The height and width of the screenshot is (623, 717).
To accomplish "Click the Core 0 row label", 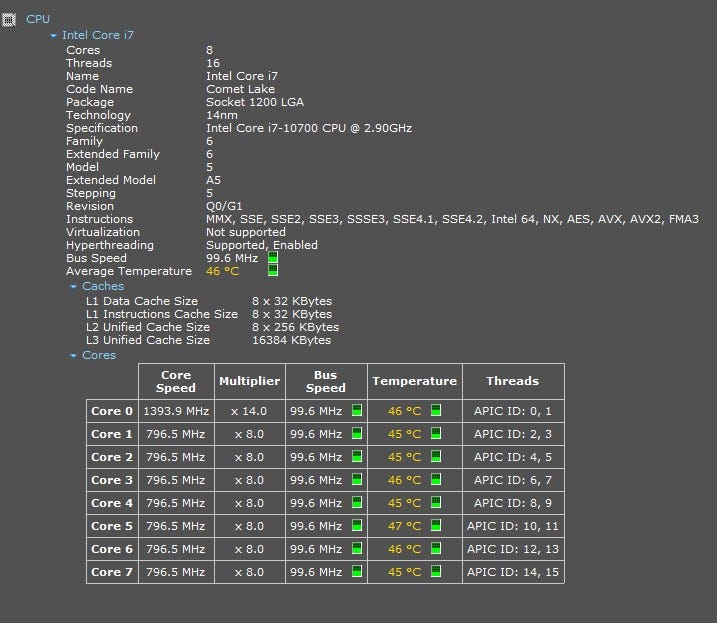I will click(112, 411).
